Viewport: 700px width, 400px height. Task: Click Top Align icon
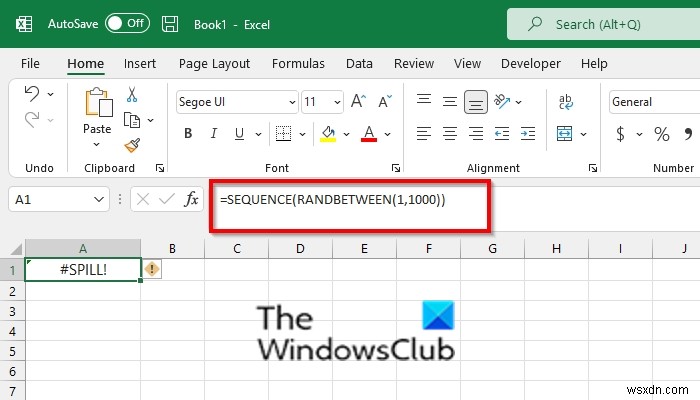tap(424, 101)
